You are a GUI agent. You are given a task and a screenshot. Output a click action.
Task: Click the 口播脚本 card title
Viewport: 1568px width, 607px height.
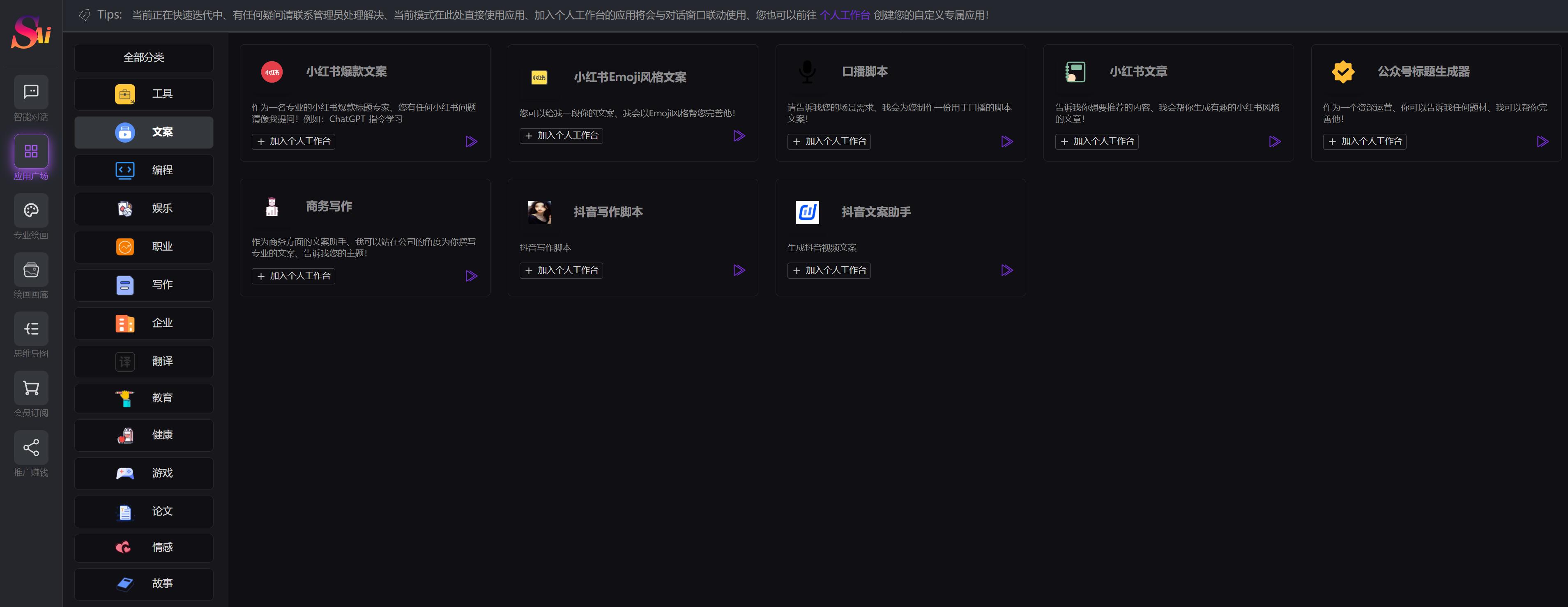point(865,72)
